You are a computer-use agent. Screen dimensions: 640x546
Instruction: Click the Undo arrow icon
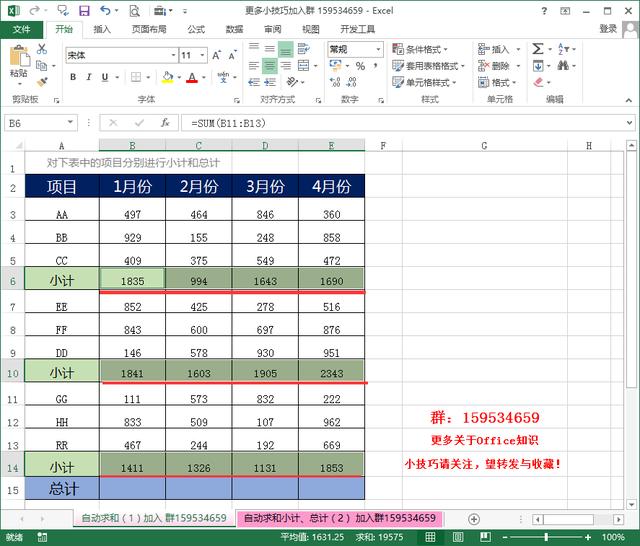106,11
